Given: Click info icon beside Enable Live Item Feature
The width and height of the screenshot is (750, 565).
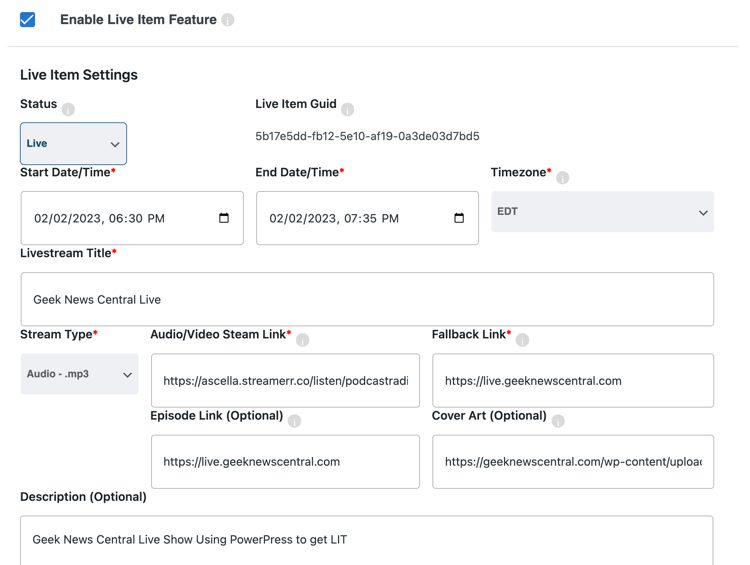Looking at the screenshot, I should 228,20.
